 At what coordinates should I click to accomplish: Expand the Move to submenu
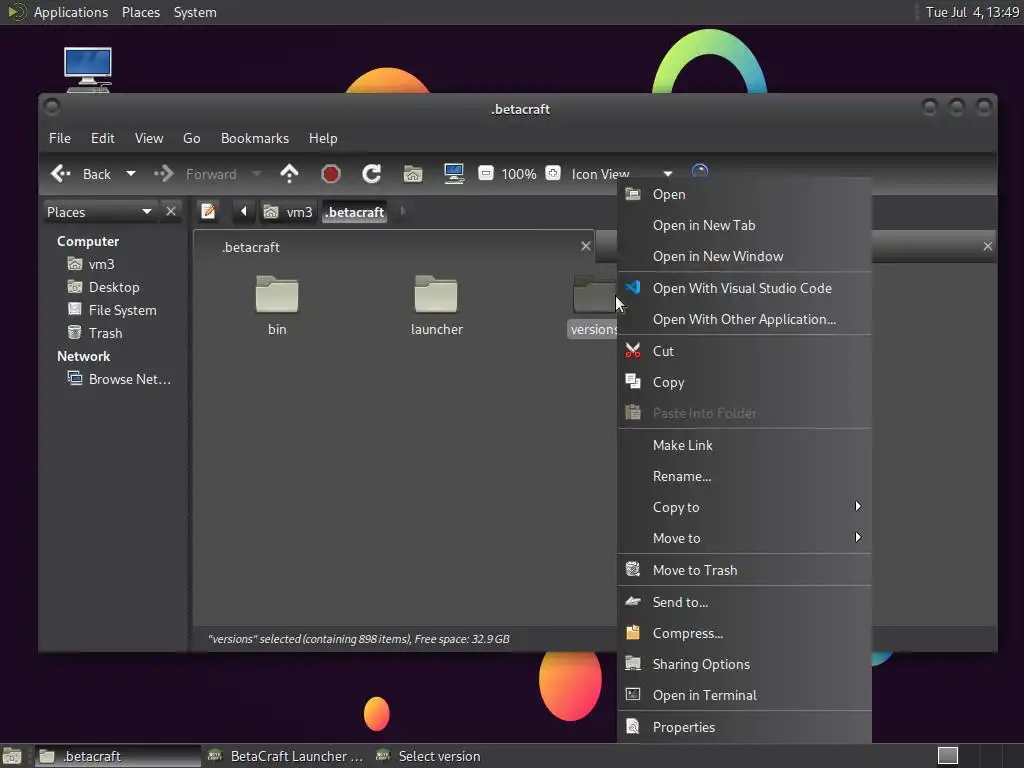(x=744, y=538)
